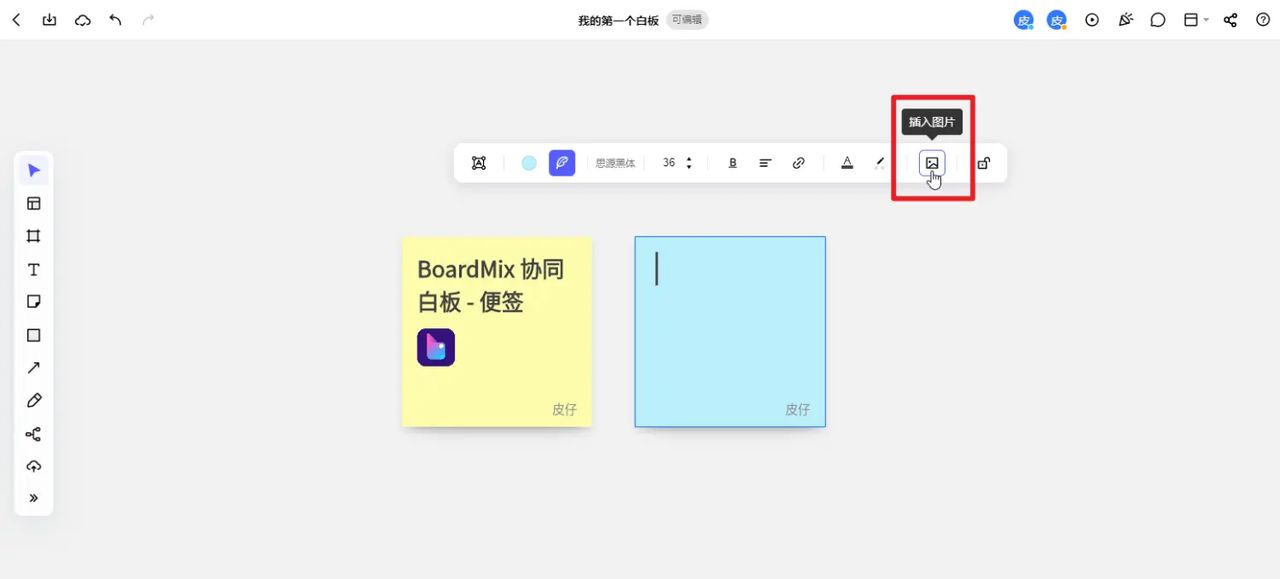Viewport: 1280px width, 579px height.
Task: Undo the last action
Action: [116, 20]
